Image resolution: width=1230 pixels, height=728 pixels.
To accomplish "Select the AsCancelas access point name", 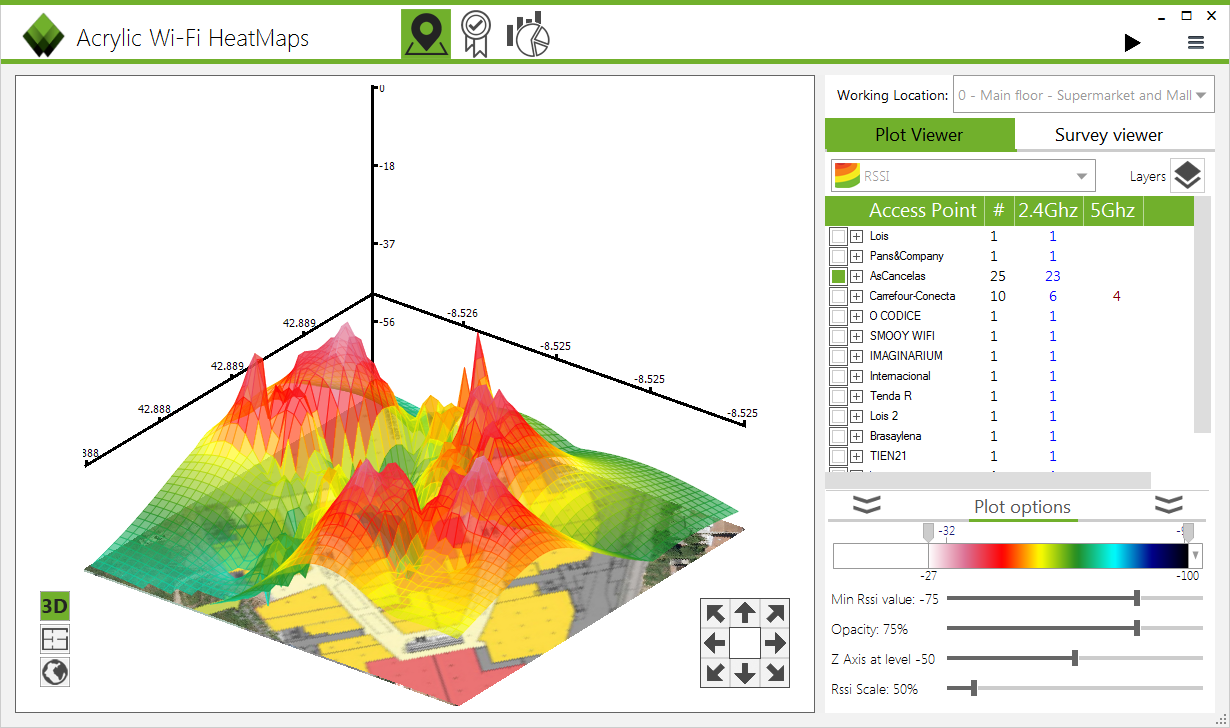I will coord(898,276).
